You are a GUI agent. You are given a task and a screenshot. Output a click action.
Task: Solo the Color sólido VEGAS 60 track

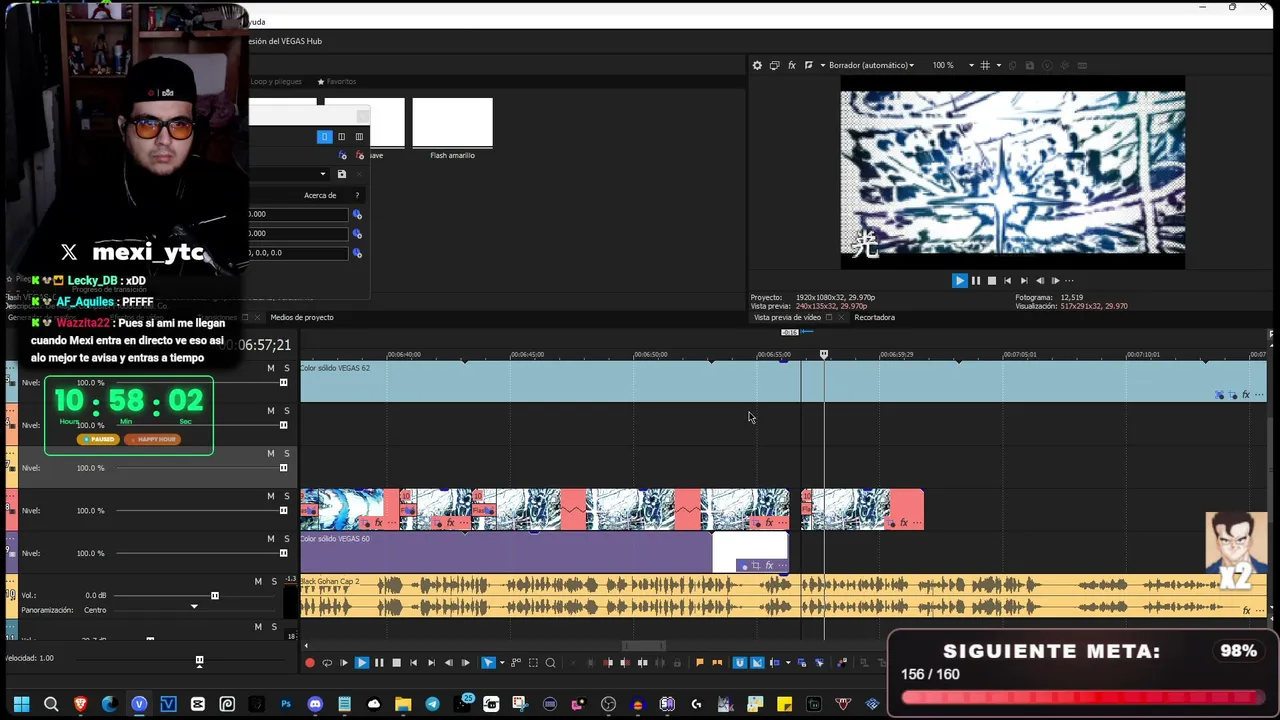(287, 539)
